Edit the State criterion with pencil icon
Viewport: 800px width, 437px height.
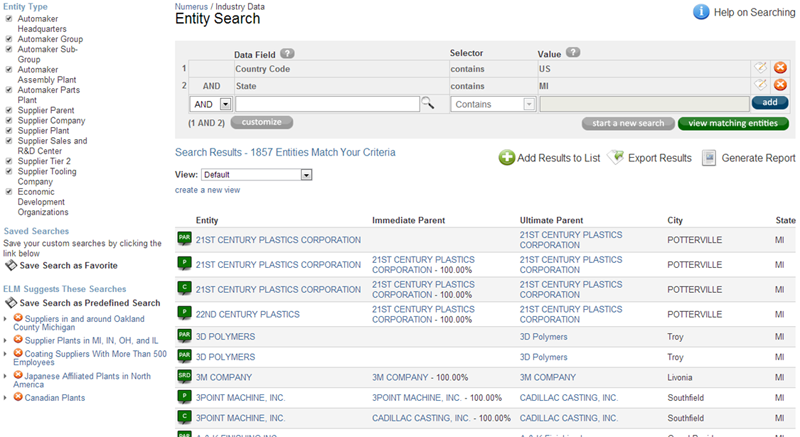pyautogui.click(x=761, y=86)
